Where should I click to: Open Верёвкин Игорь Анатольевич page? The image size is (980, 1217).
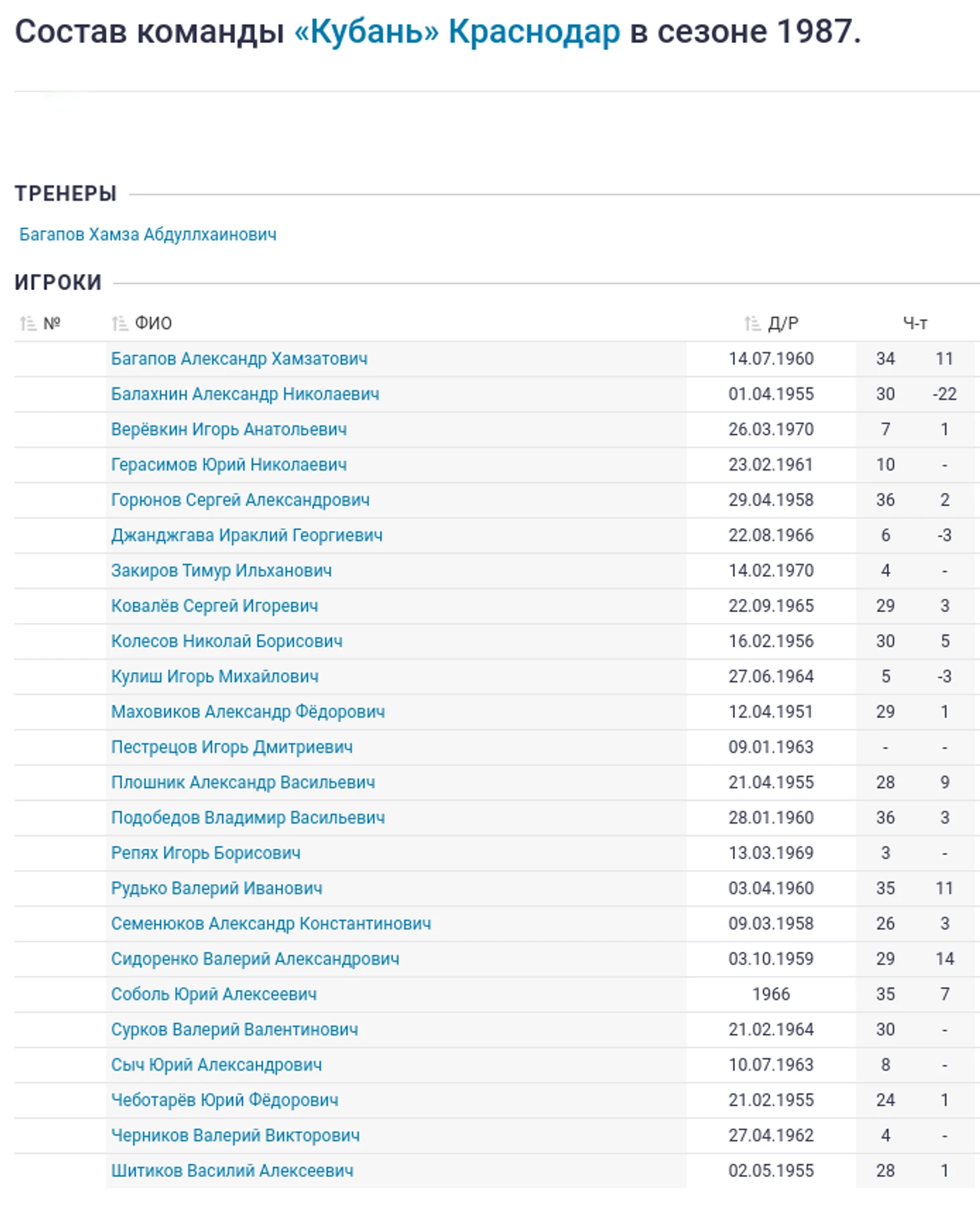[x=229, y=429]
